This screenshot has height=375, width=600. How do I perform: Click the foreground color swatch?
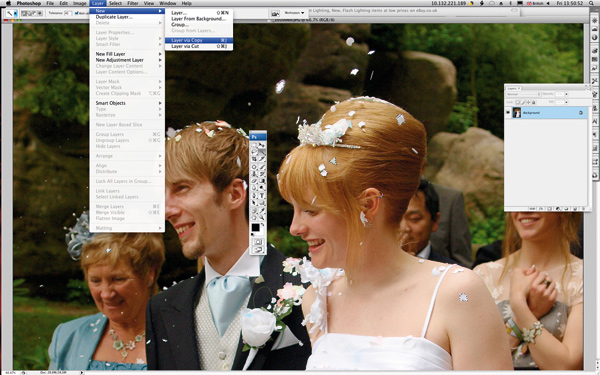255,228
